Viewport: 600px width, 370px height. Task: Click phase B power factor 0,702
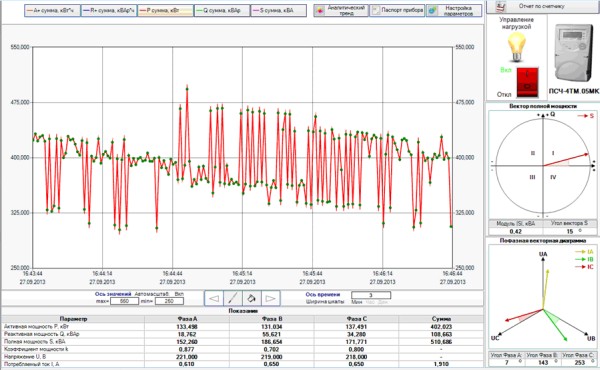coord(272,349)
